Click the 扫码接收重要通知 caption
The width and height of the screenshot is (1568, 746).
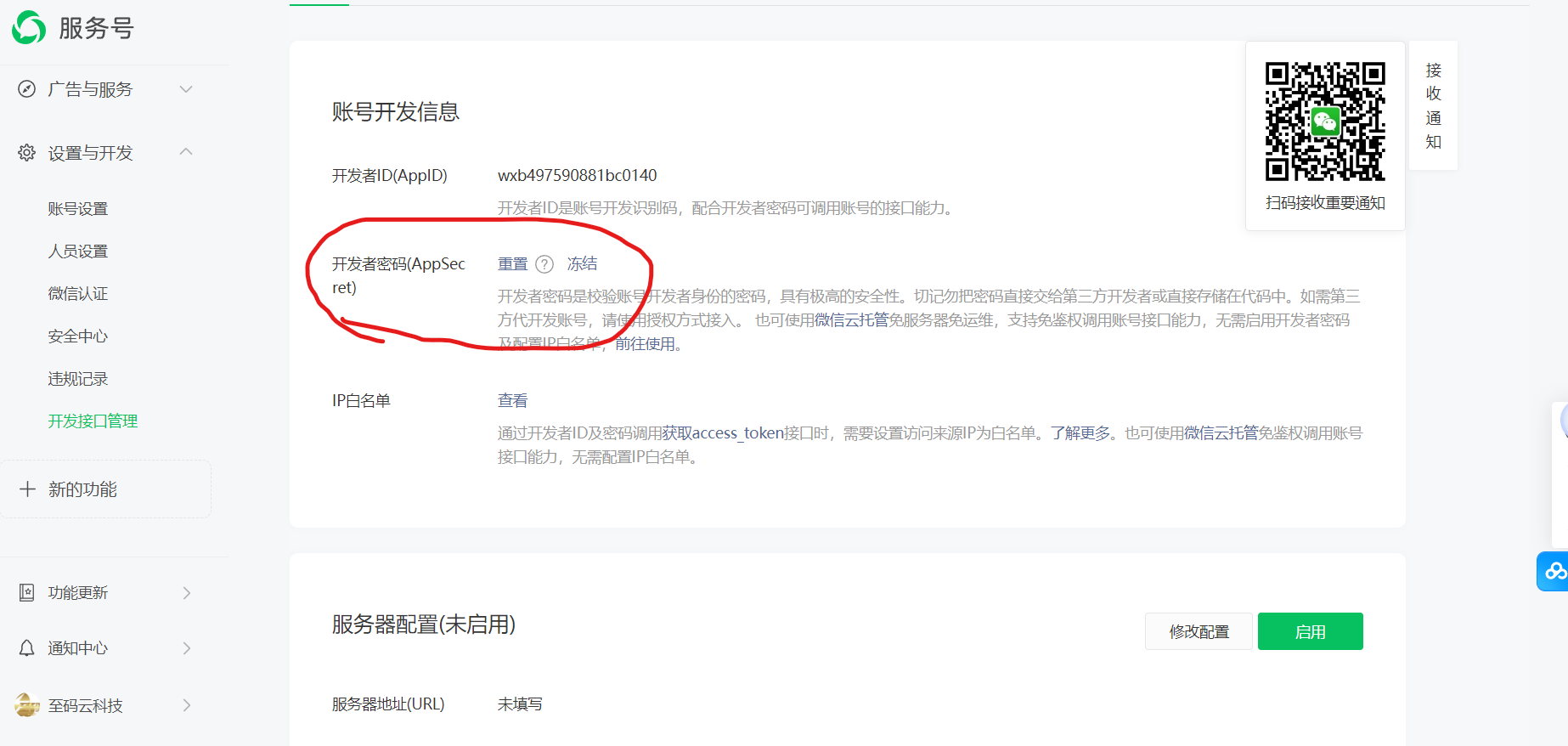click(1325, 203)
